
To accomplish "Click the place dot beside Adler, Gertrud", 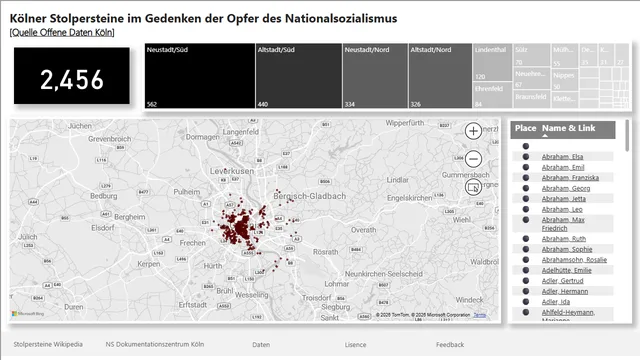I will pos(526,281).
